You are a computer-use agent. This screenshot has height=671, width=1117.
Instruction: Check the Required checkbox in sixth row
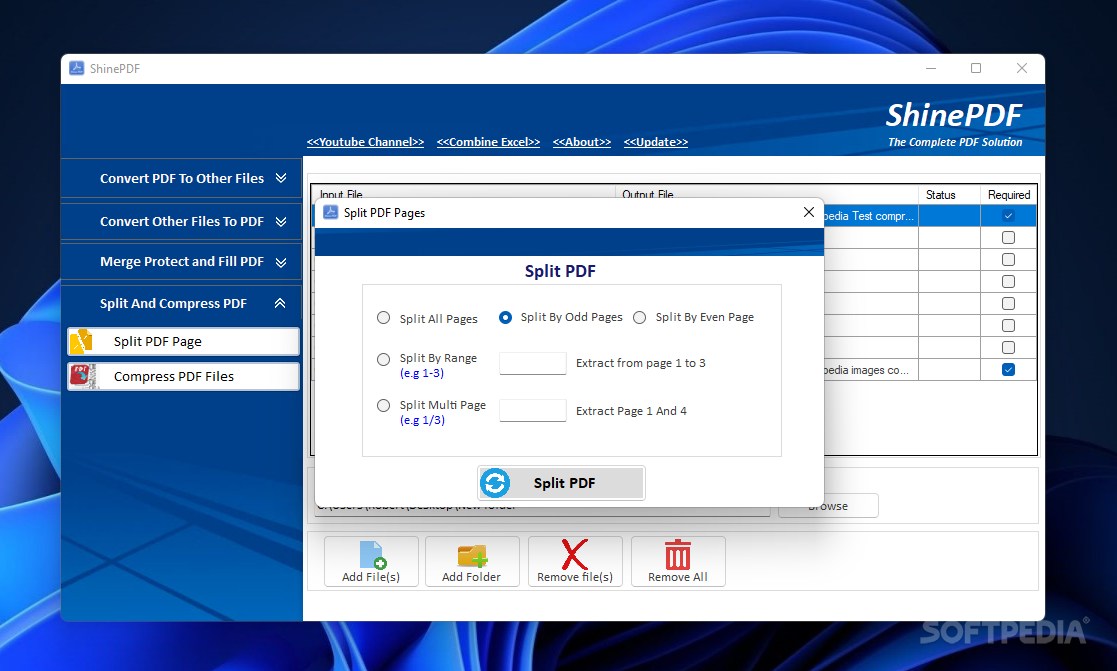click(x=1008, y=326)
